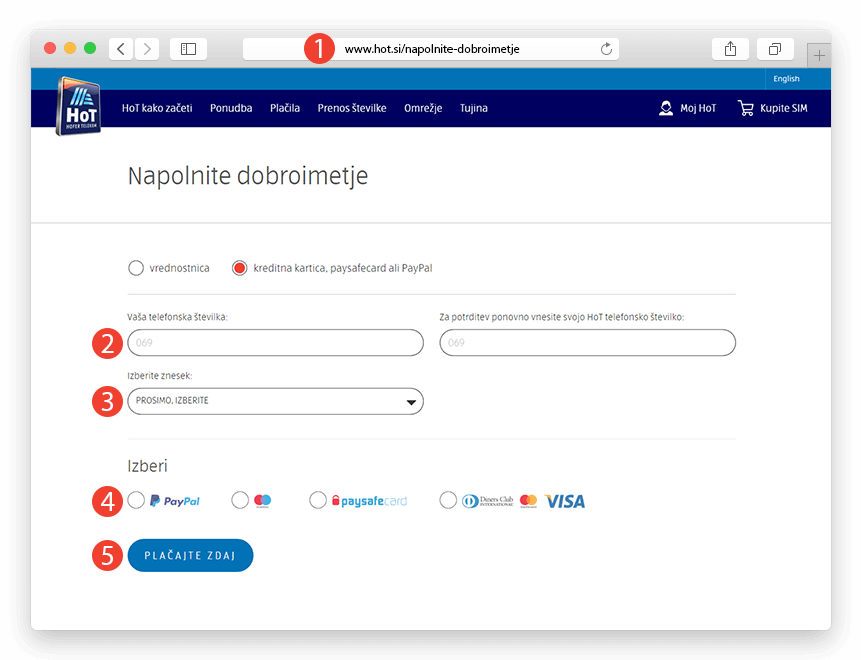Select the vrednostnica radio option
Image resolution: width=861 pixels, height=660 pixels.
coord(136,268)
